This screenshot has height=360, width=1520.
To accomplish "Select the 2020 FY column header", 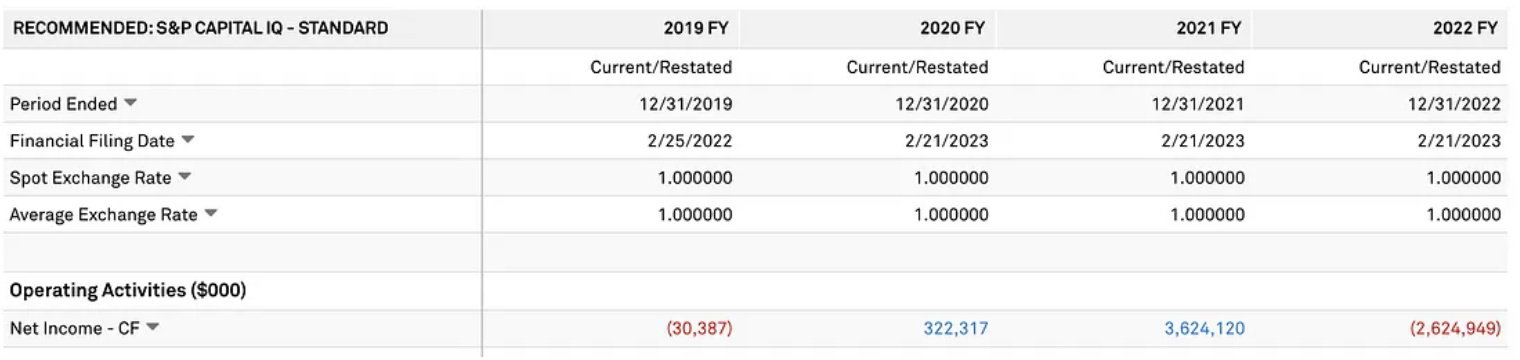I will (954, 29).
